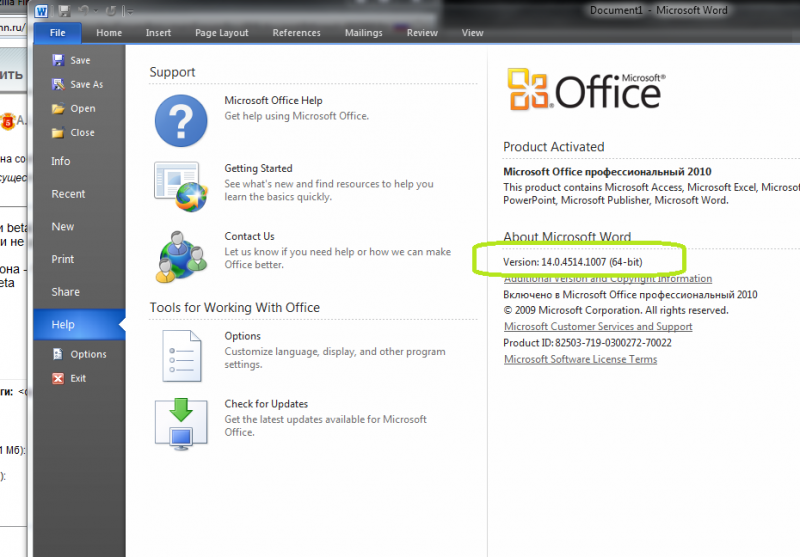Click the Product ID 82503-719-0300272-70022 text
The width and height of the screenshot is (800, 557).
click(587, 343)
